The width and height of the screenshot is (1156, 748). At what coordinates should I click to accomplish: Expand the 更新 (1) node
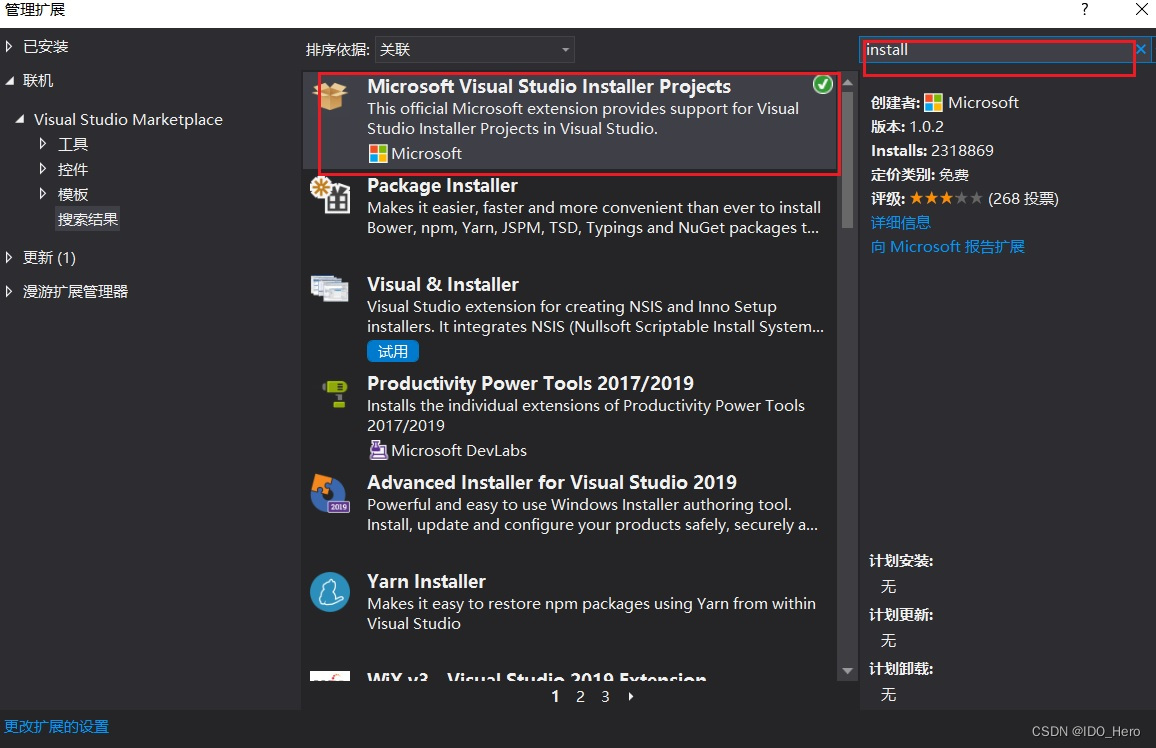(9, 257)
